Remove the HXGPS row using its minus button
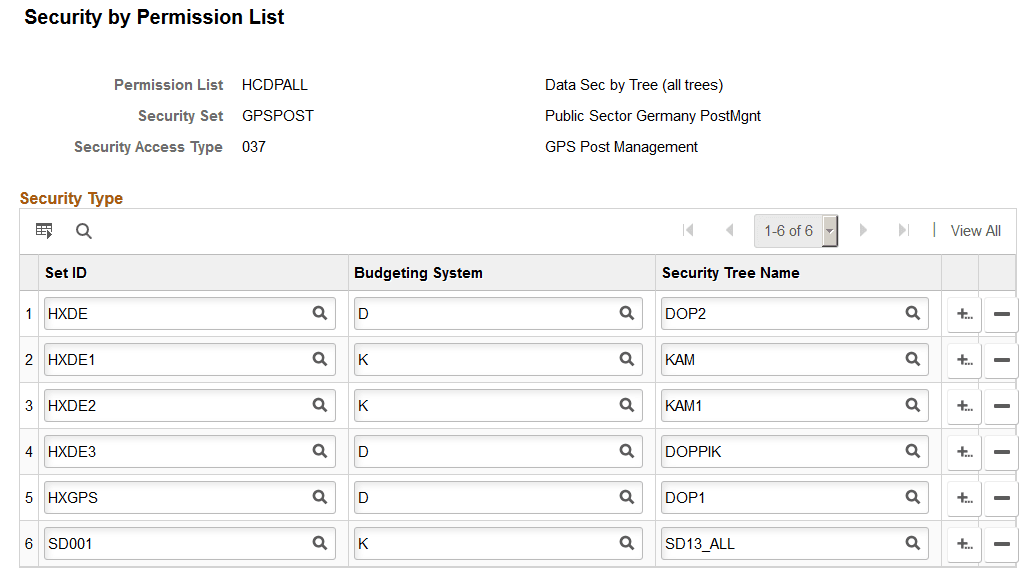 pyautogui.click(x=1000, y=497)
